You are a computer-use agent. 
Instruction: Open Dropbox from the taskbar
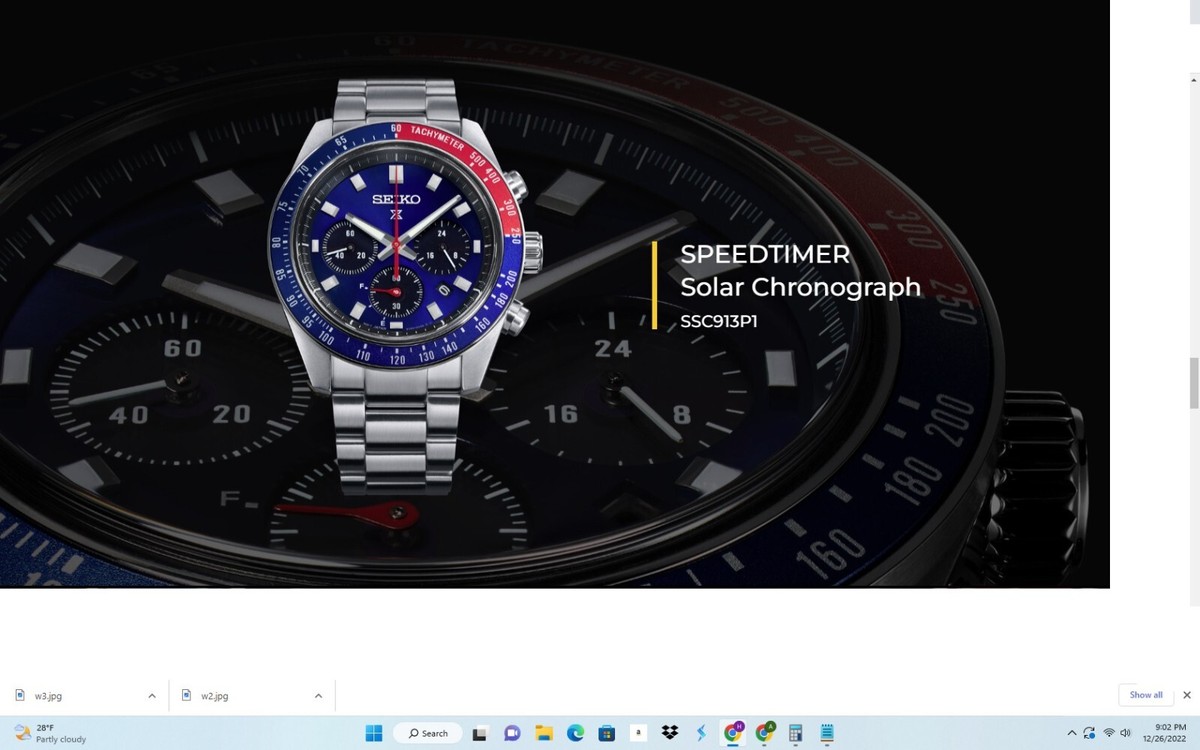pos(670,733)
